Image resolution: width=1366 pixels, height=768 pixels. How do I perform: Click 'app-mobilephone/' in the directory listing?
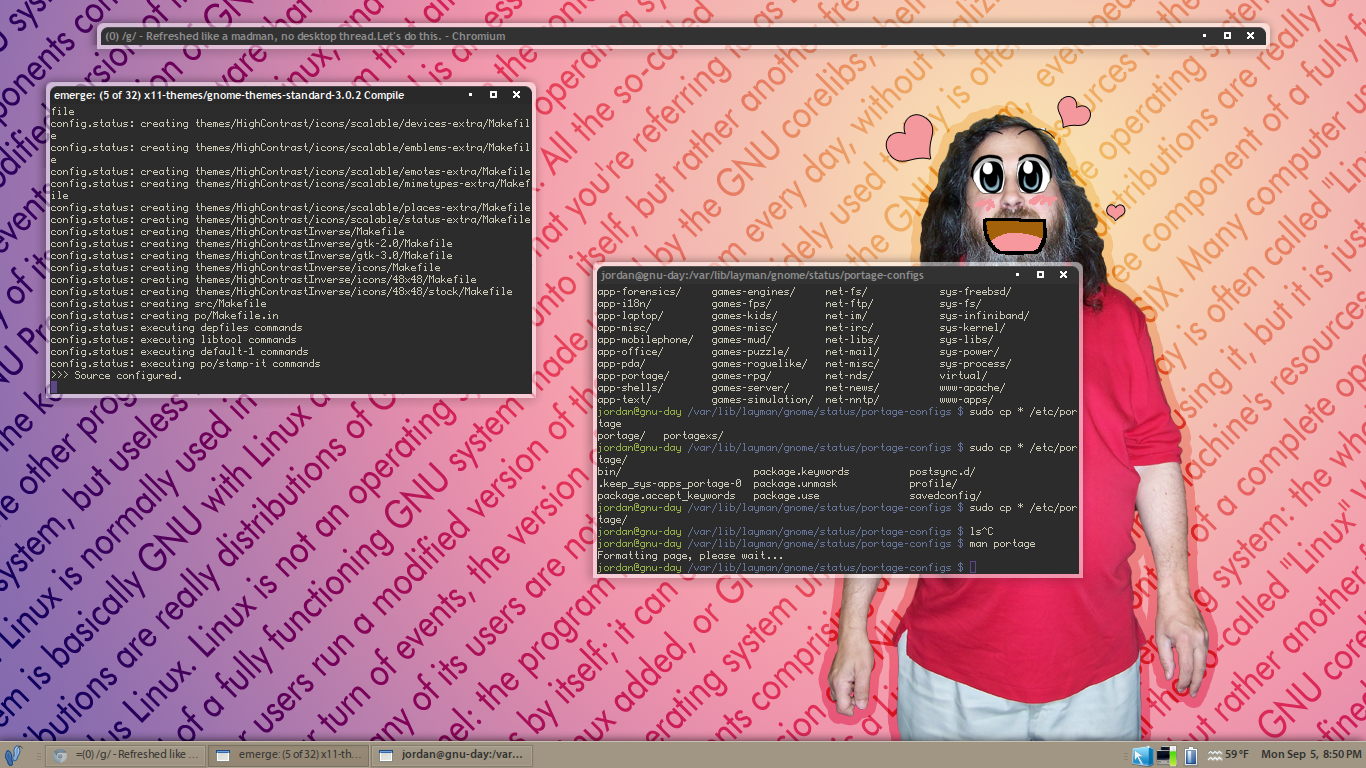[645, 340]
